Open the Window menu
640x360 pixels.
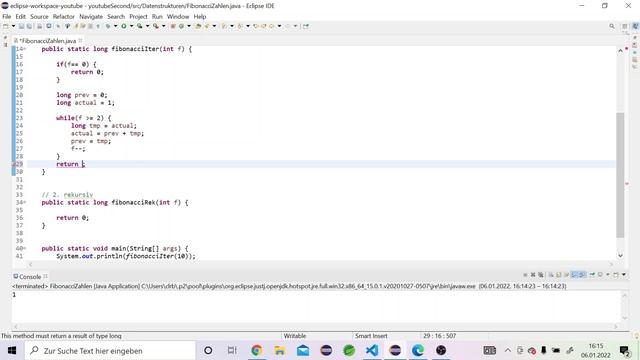click(x=178, y=16)
